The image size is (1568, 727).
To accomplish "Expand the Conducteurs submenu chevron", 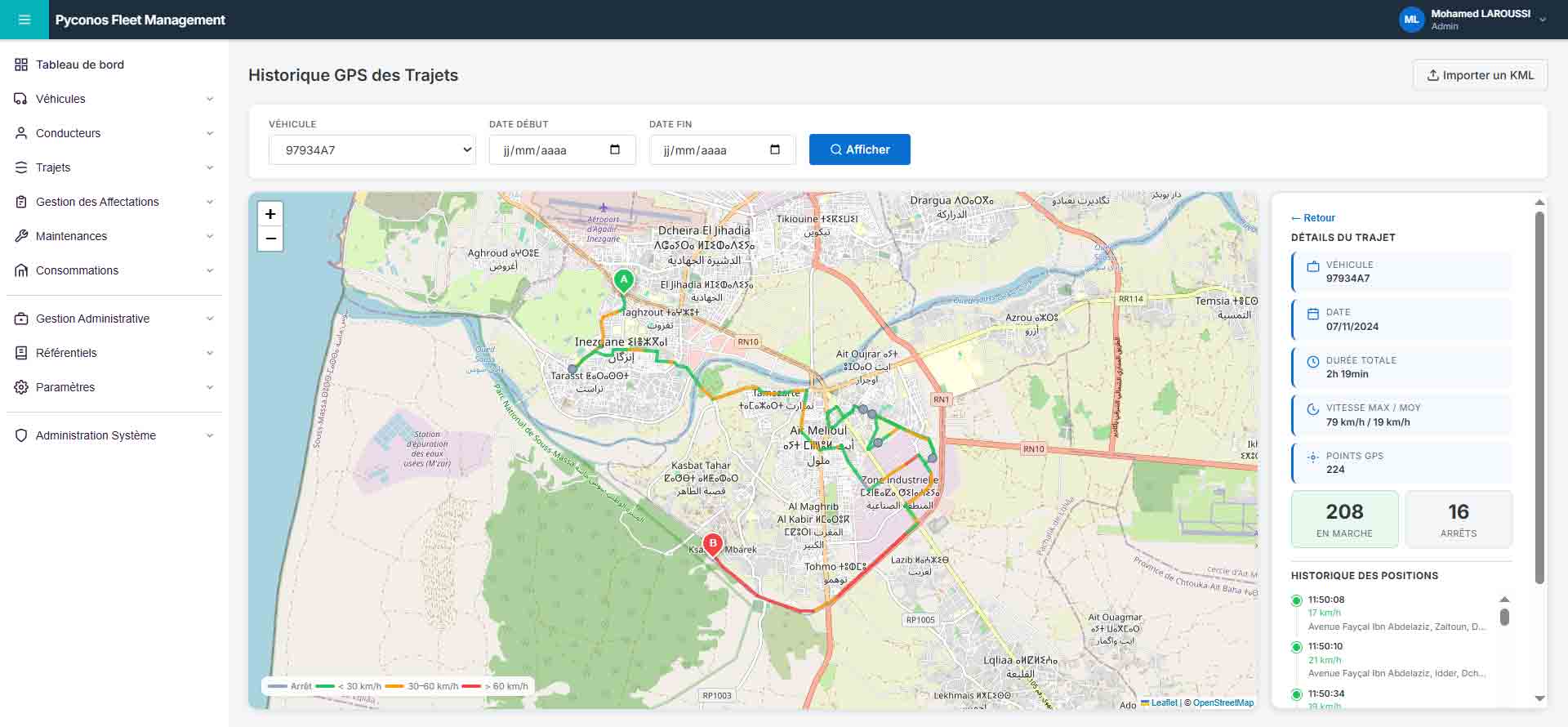I will 210,133.
